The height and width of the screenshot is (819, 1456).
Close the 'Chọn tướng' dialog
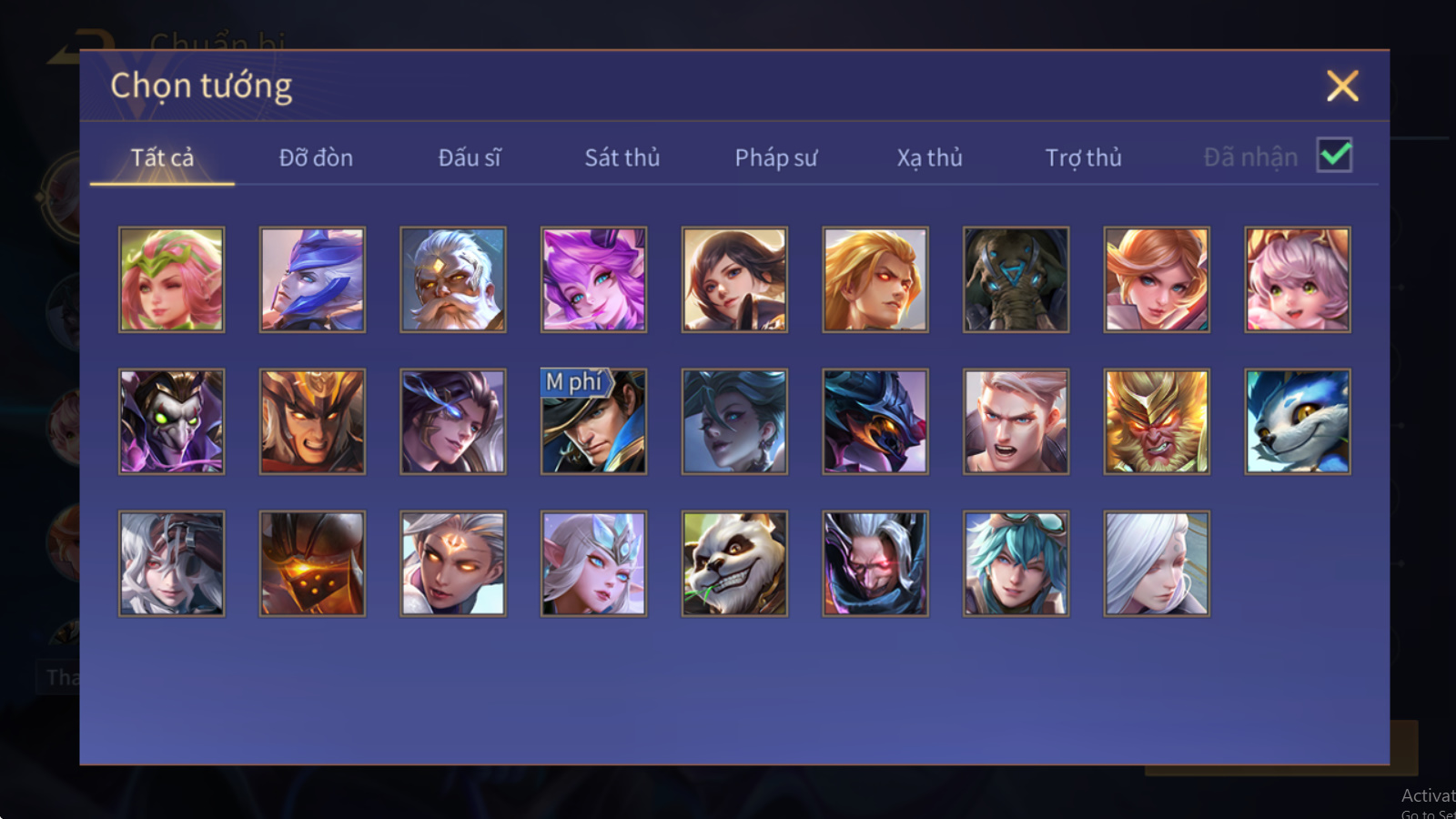tap(1342, 86)
